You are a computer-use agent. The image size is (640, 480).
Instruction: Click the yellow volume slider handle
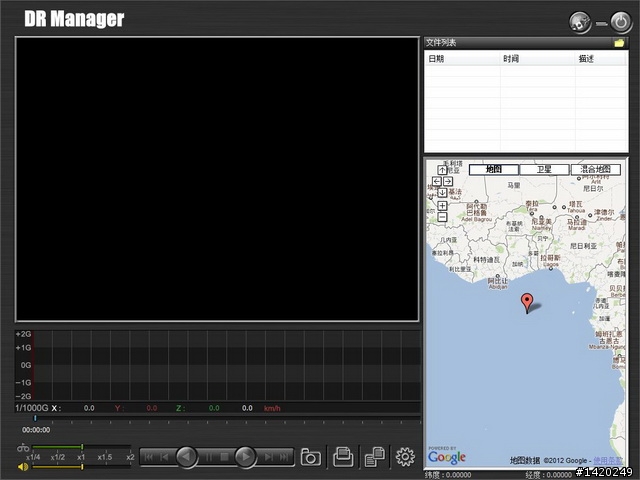82,467
